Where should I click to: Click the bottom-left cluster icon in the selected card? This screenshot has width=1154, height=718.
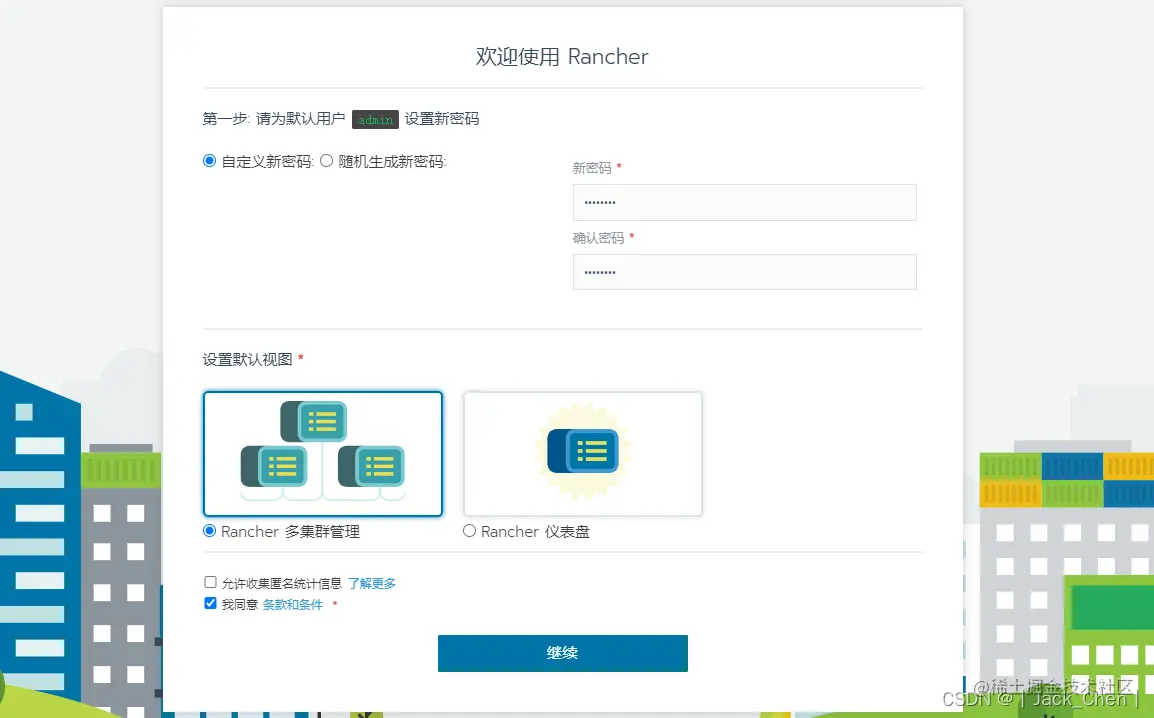pos(275,464)
